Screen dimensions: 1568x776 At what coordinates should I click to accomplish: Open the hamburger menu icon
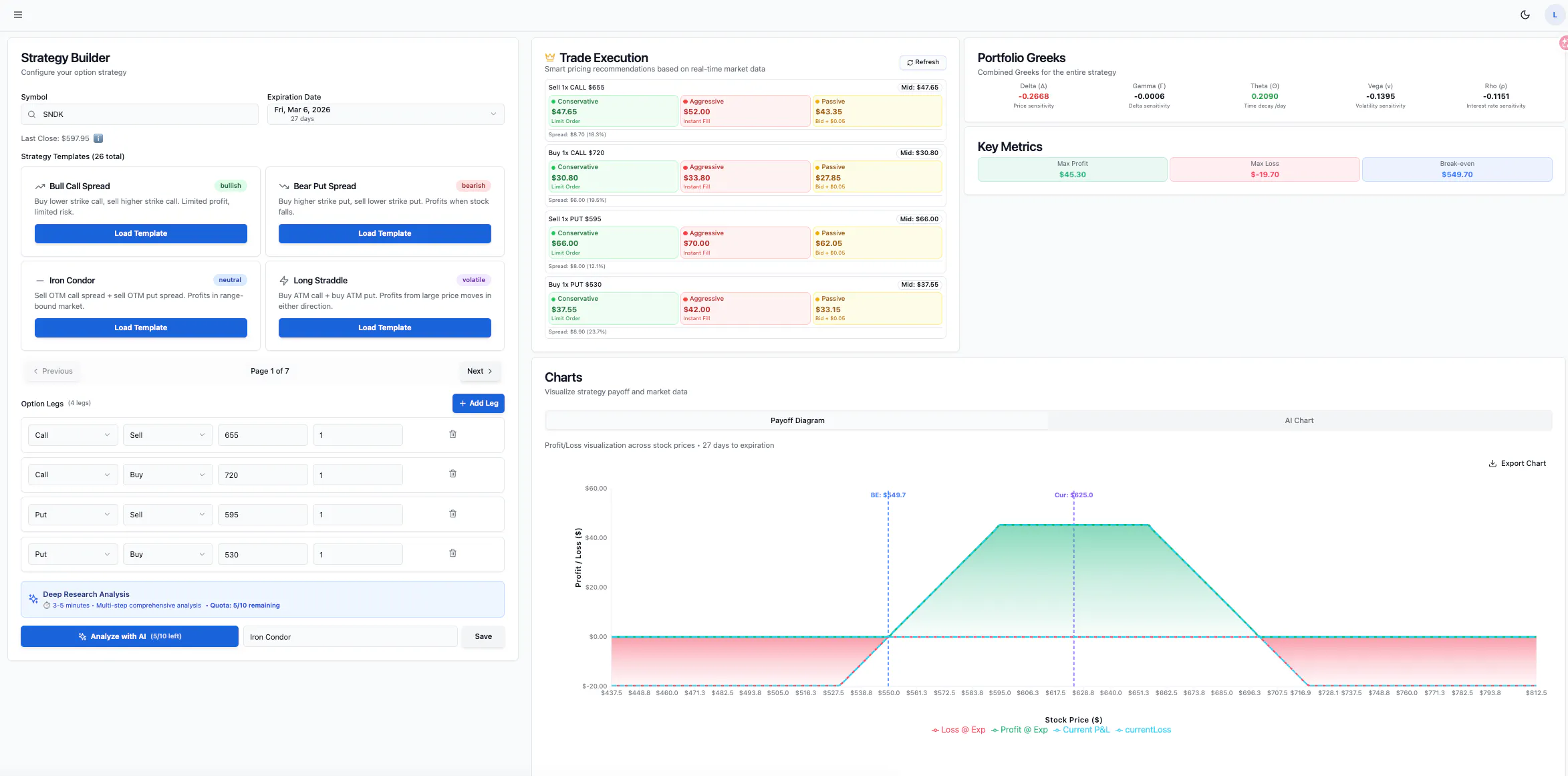pos(18,15)
